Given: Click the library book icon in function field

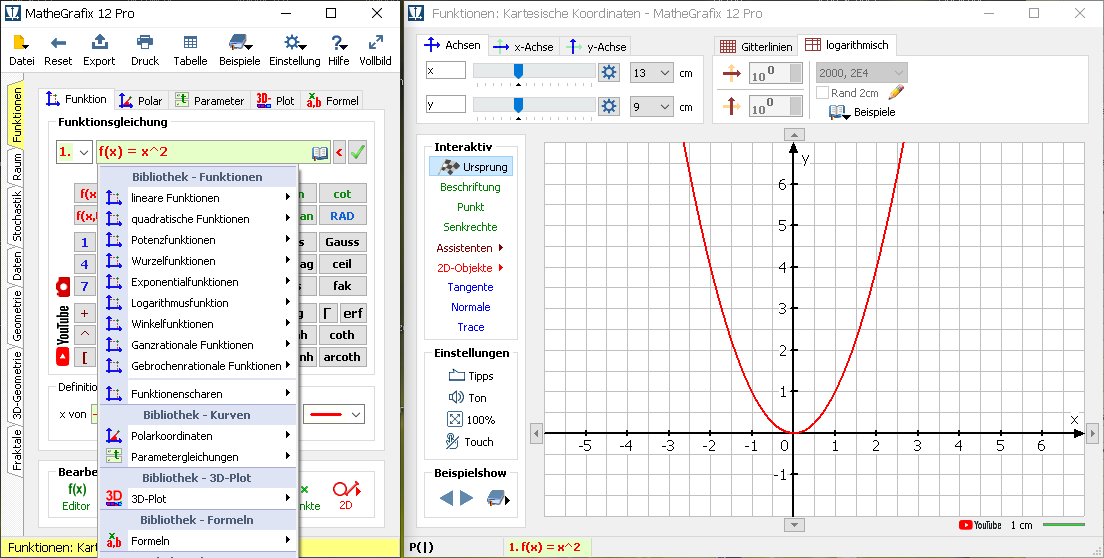Looking at the screenshot, I should pos(320,152).
